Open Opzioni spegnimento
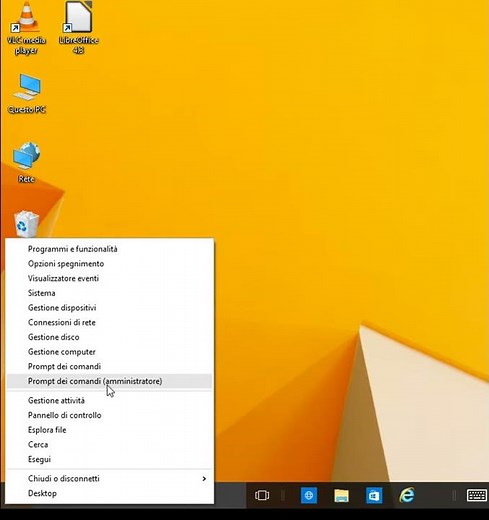 109,264
